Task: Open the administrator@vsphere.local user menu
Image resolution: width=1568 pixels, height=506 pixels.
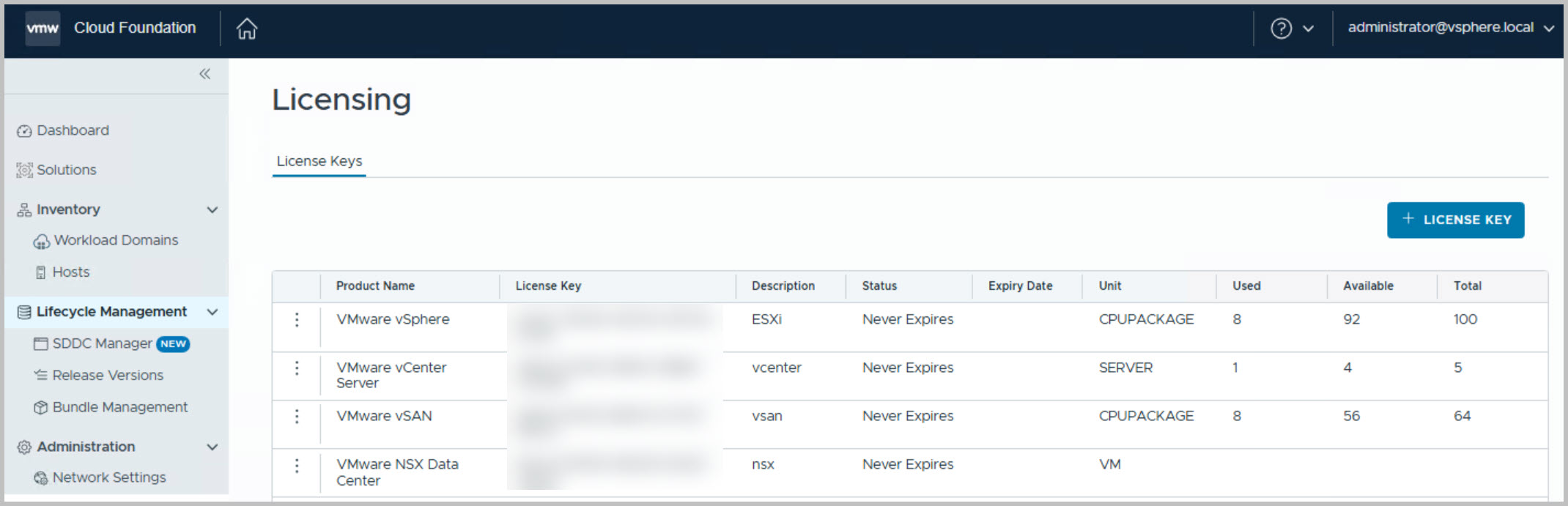Action: (1450, 28)
